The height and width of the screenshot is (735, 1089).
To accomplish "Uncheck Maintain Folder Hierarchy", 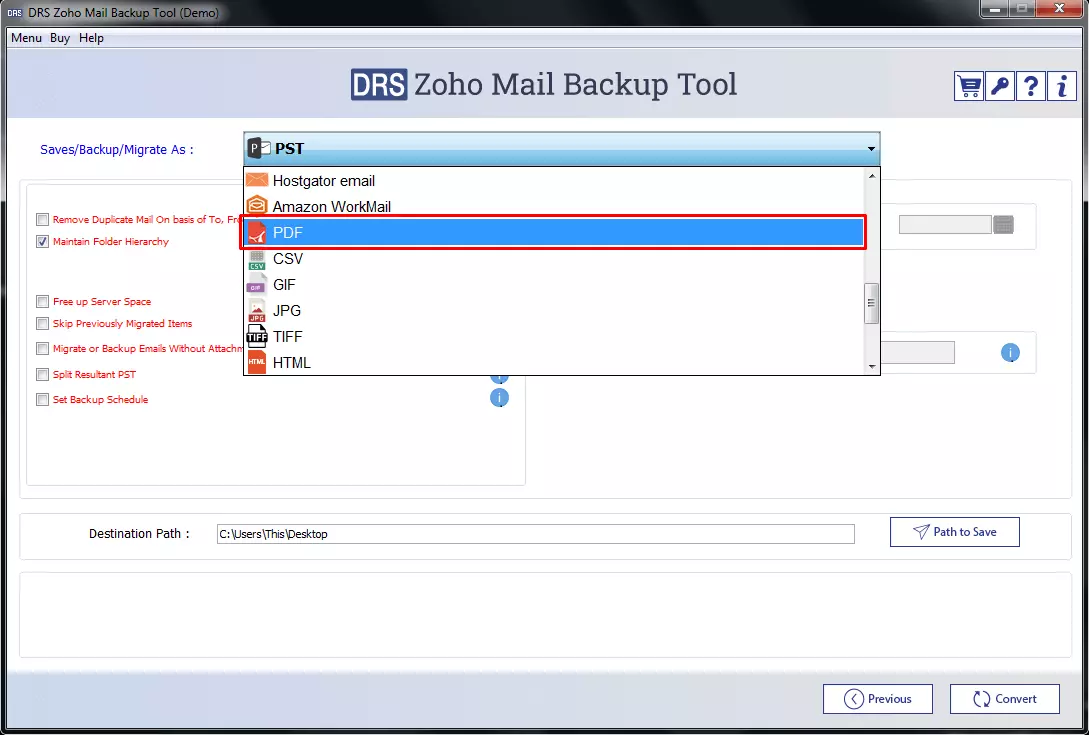I will 42,242.
